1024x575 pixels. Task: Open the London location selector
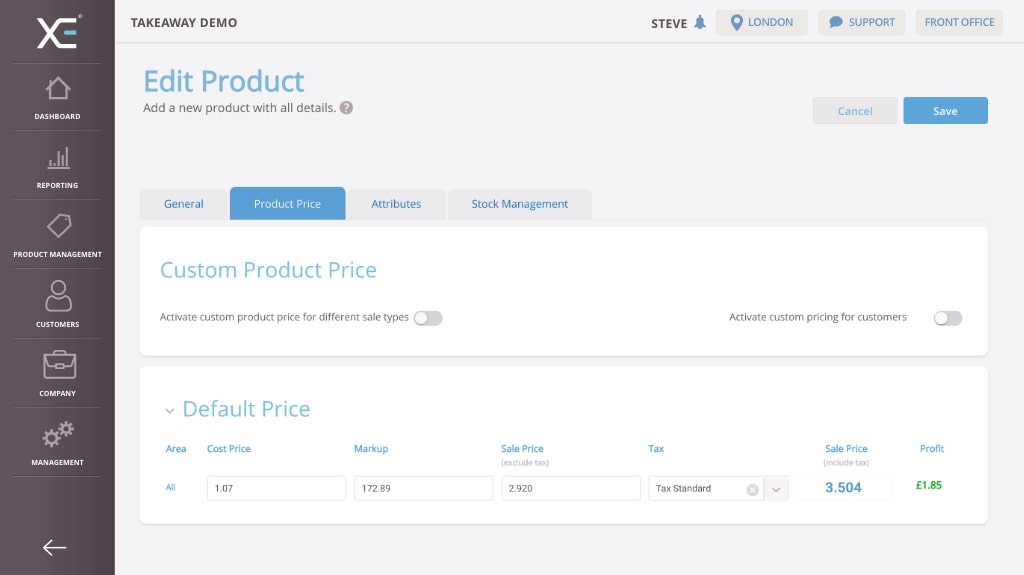pyautogui.click(x=761, y=23)
